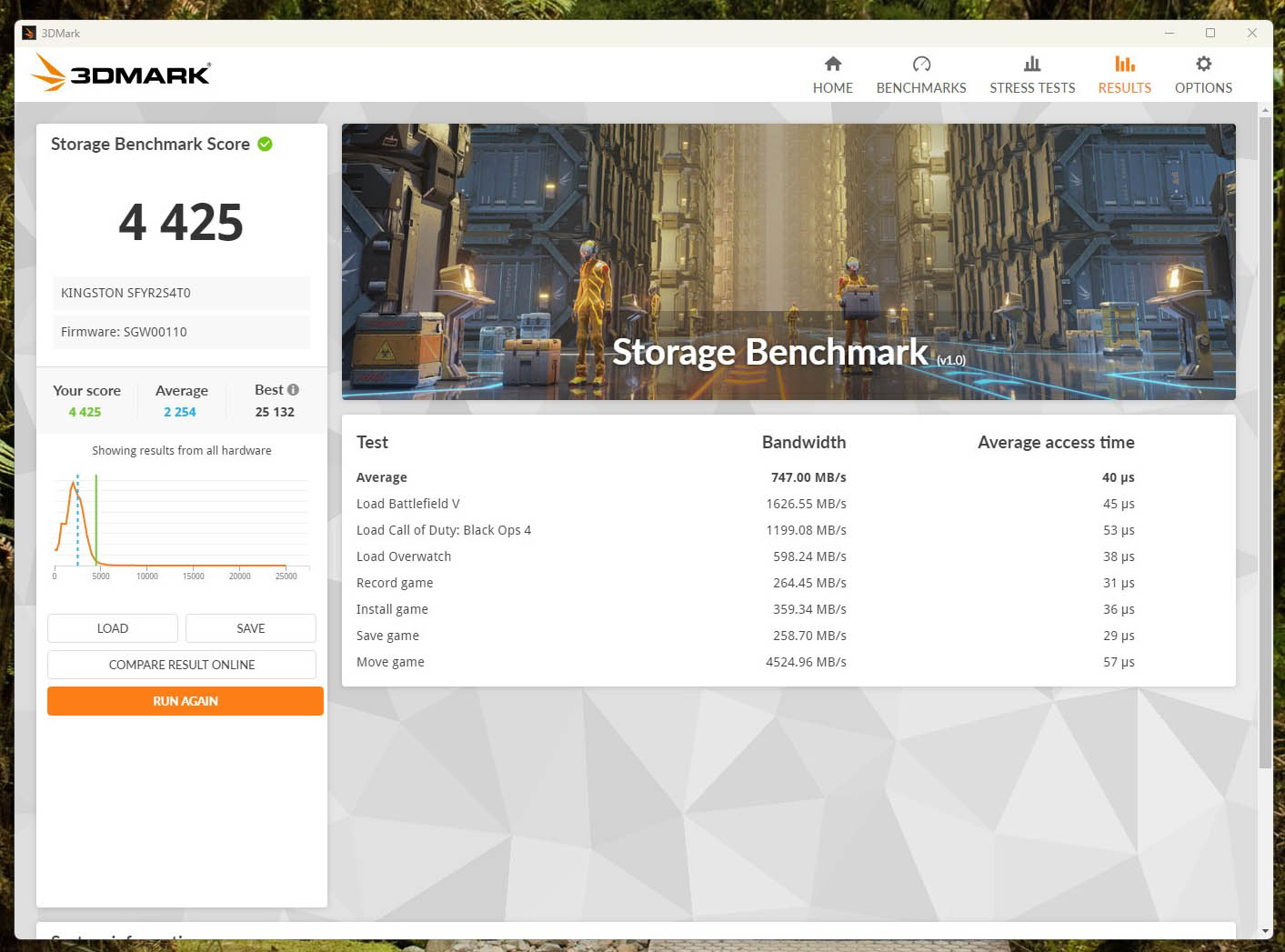The height and width of the screenshot is (952, 1285).
Task: Maximize the 3DMark window
Action: [1210, 33]
